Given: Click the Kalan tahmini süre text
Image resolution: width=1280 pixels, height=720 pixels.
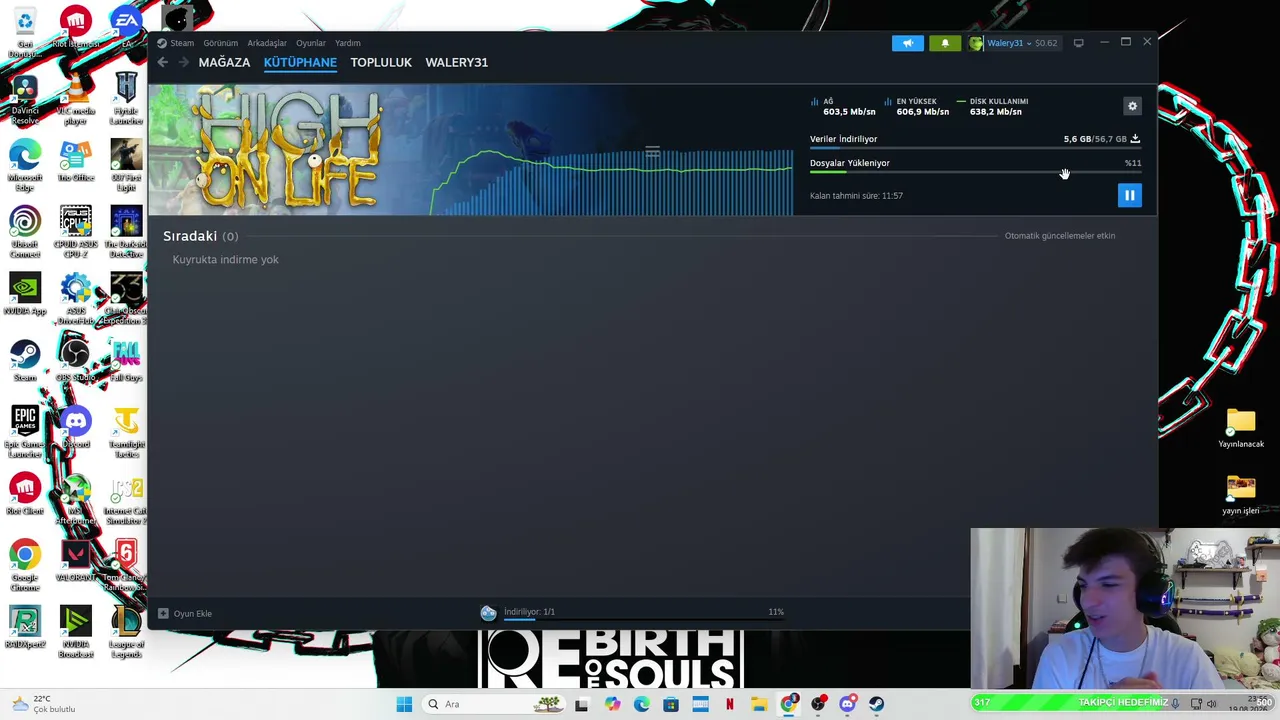Looking at the screenshot, I should [x=856, y=196].
